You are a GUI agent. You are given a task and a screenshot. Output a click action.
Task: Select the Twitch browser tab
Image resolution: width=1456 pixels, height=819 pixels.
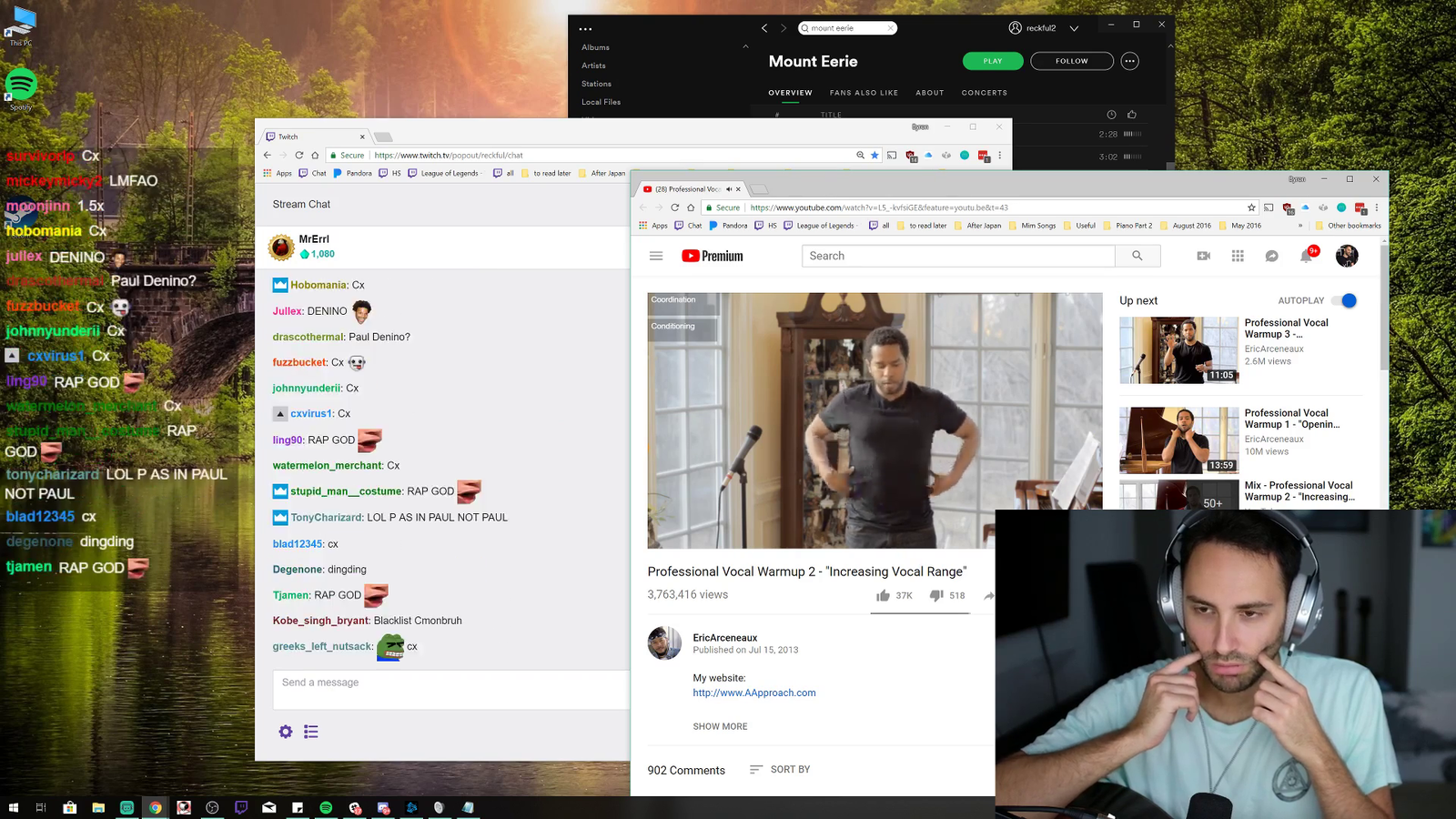point(315,136)
